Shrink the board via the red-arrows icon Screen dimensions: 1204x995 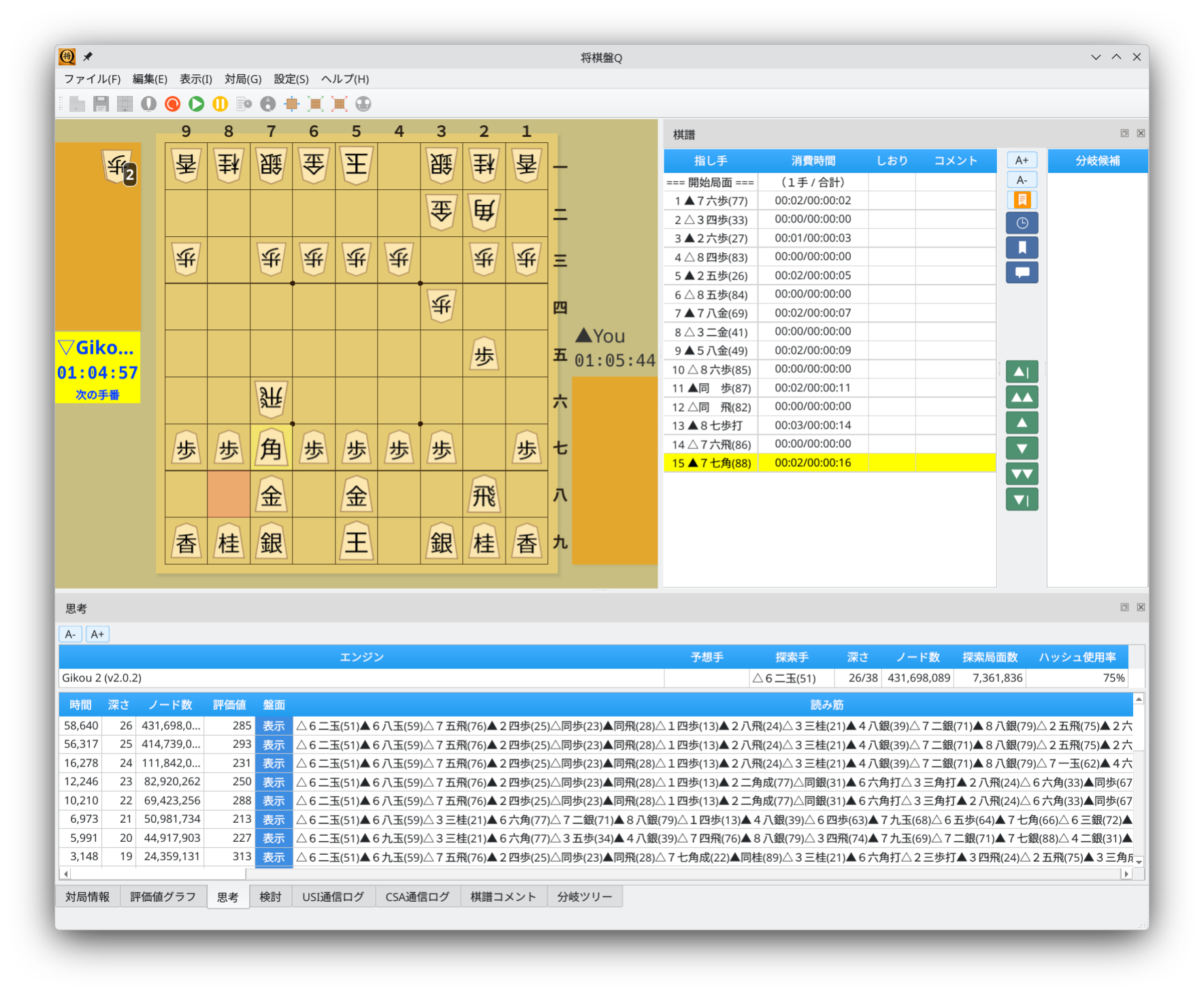(x=338, y=104)
